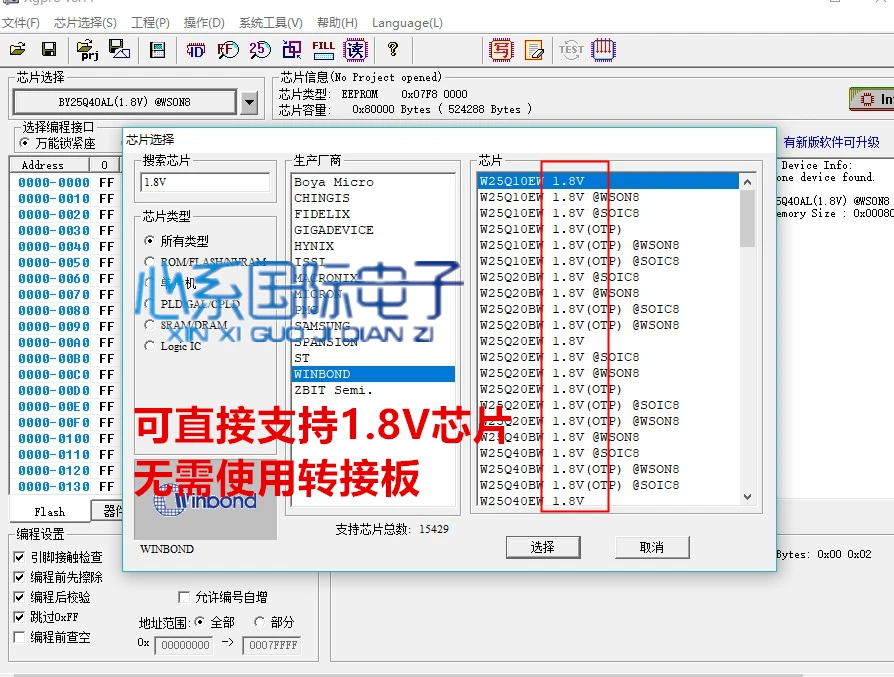Click the BY25Q40AL(1.8V) @WSON8 chip button
Viewport: 894px width, 677px height.
click(124, 102)
